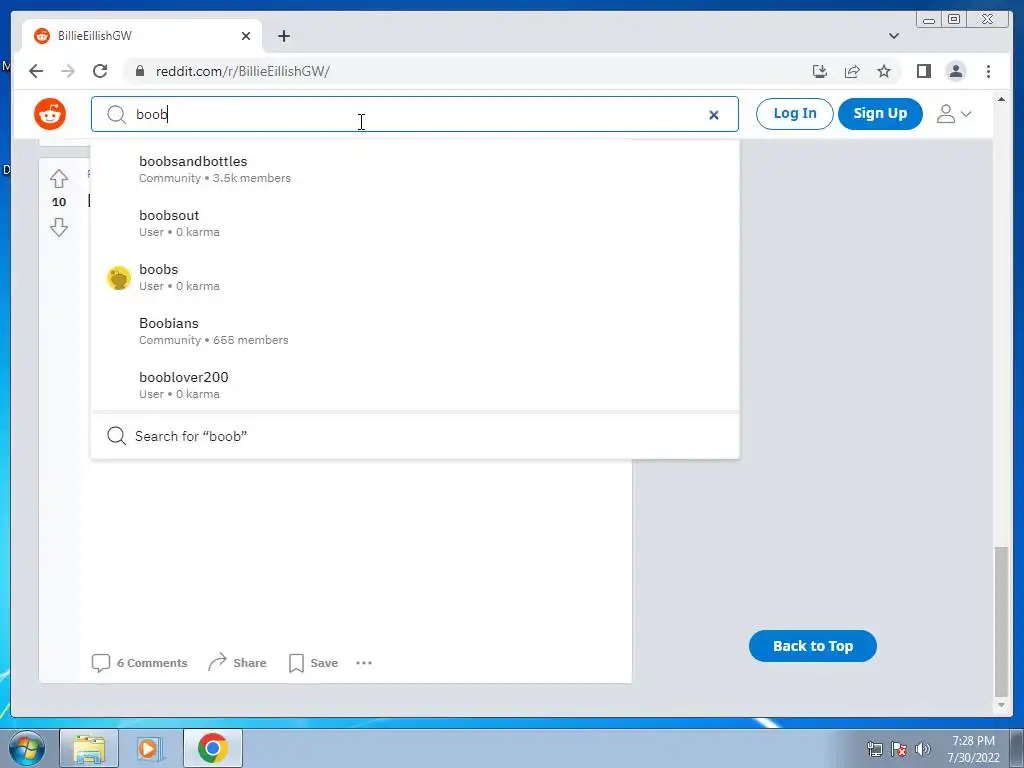The height and width of the screenshot is (768, 1024).
Task: Open File Explorer from taskbar
Action: point(89,748)
